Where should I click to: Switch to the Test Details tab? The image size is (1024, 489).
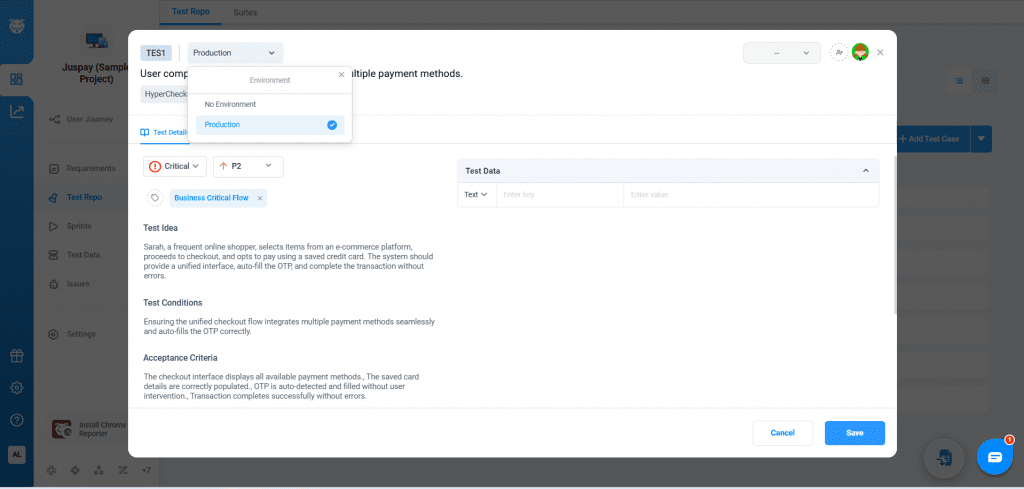point(164,132)
